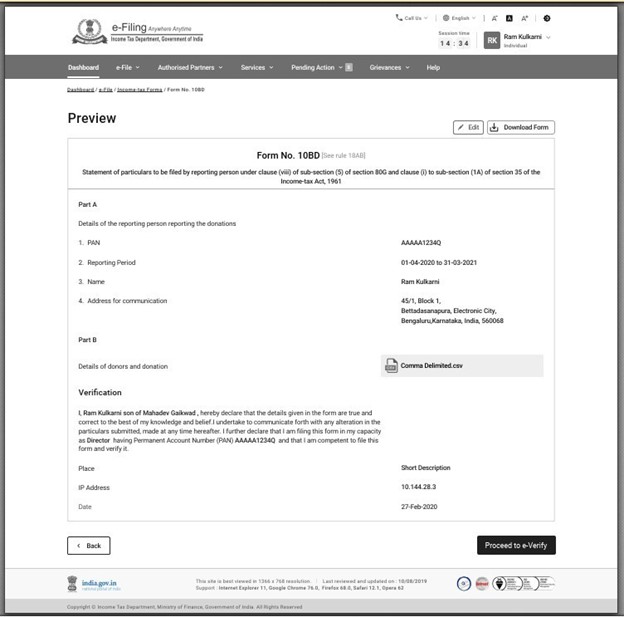
Task: Click the Income-tax Forms breadcrumb link
Action: click(139, 90)
